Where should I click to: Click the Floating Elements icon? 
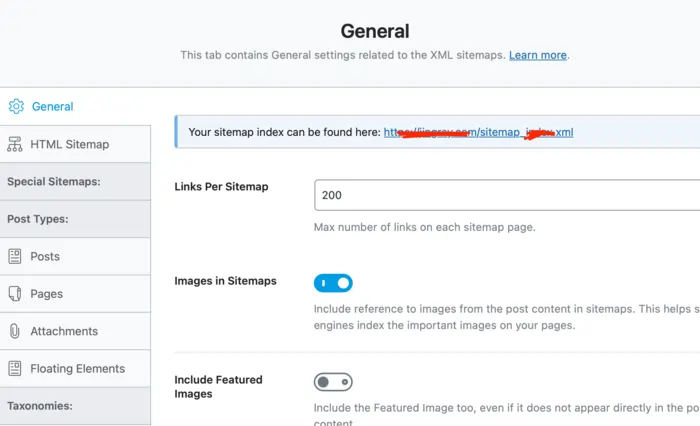(14, 369)
